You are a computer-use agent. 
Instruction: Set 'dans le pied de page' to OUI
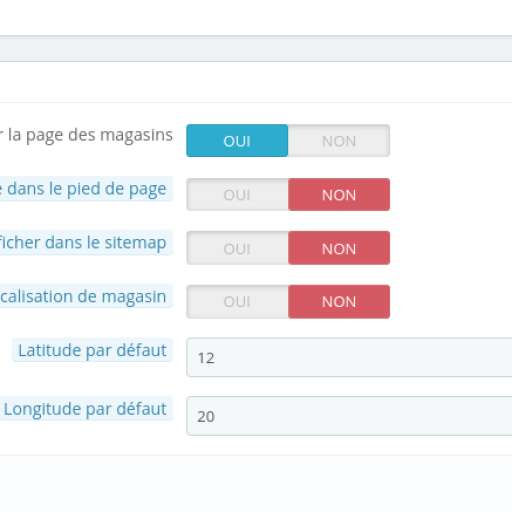[237, 195]
